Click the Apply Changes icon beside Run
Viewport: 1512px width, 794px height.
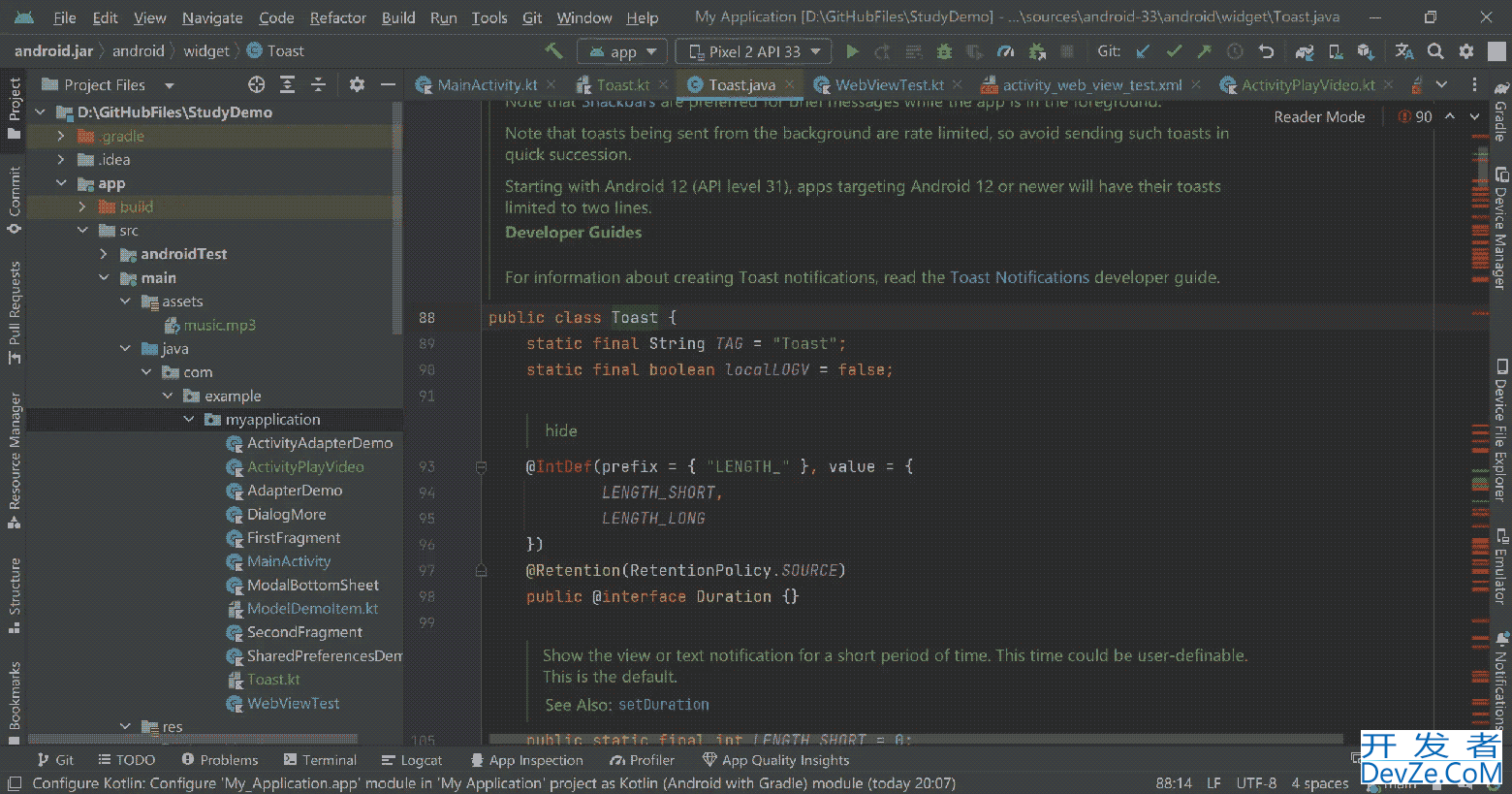(x=882, y=51)
